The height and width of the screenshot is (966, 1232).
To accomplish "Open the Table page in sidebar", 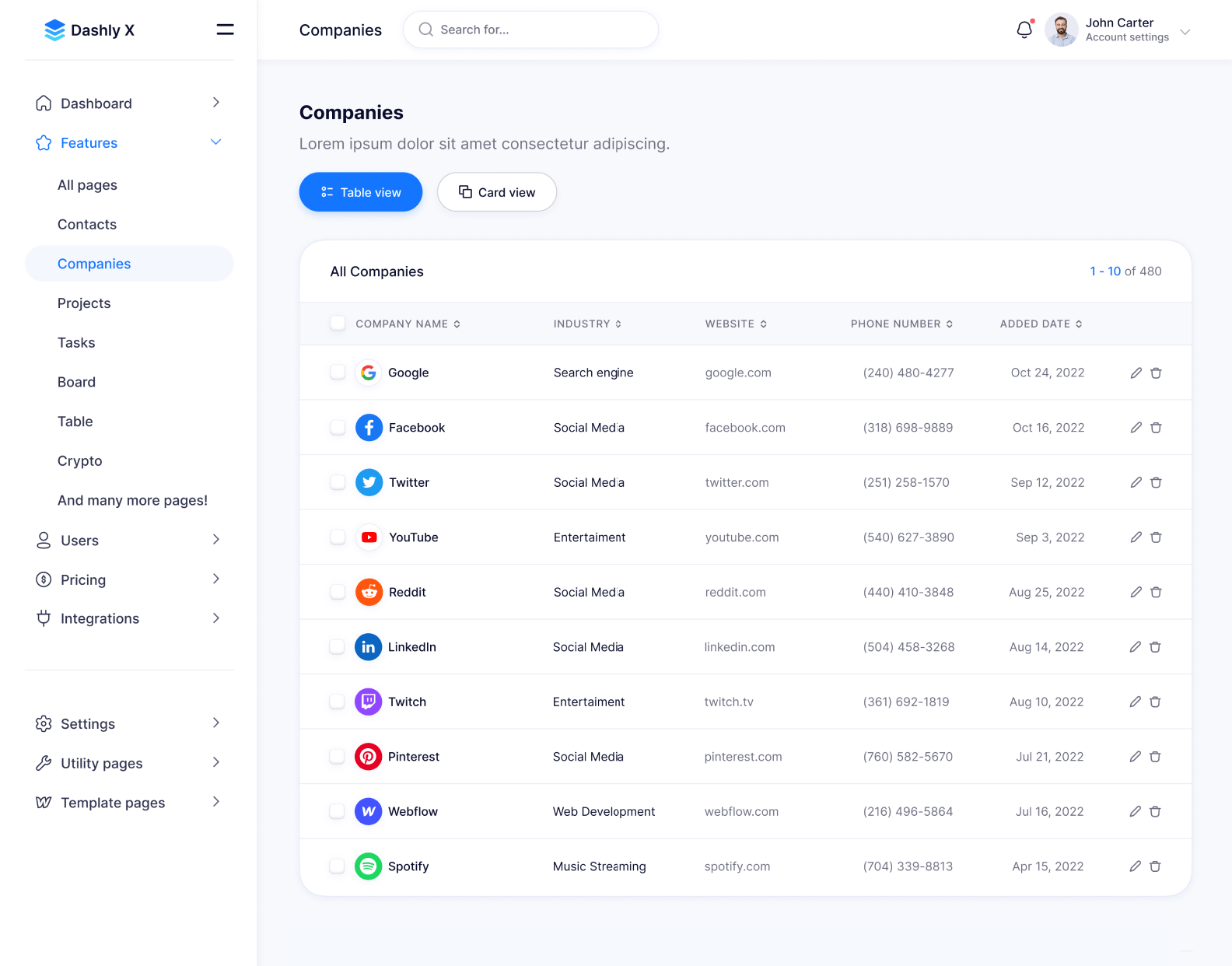I will [75, 422].
